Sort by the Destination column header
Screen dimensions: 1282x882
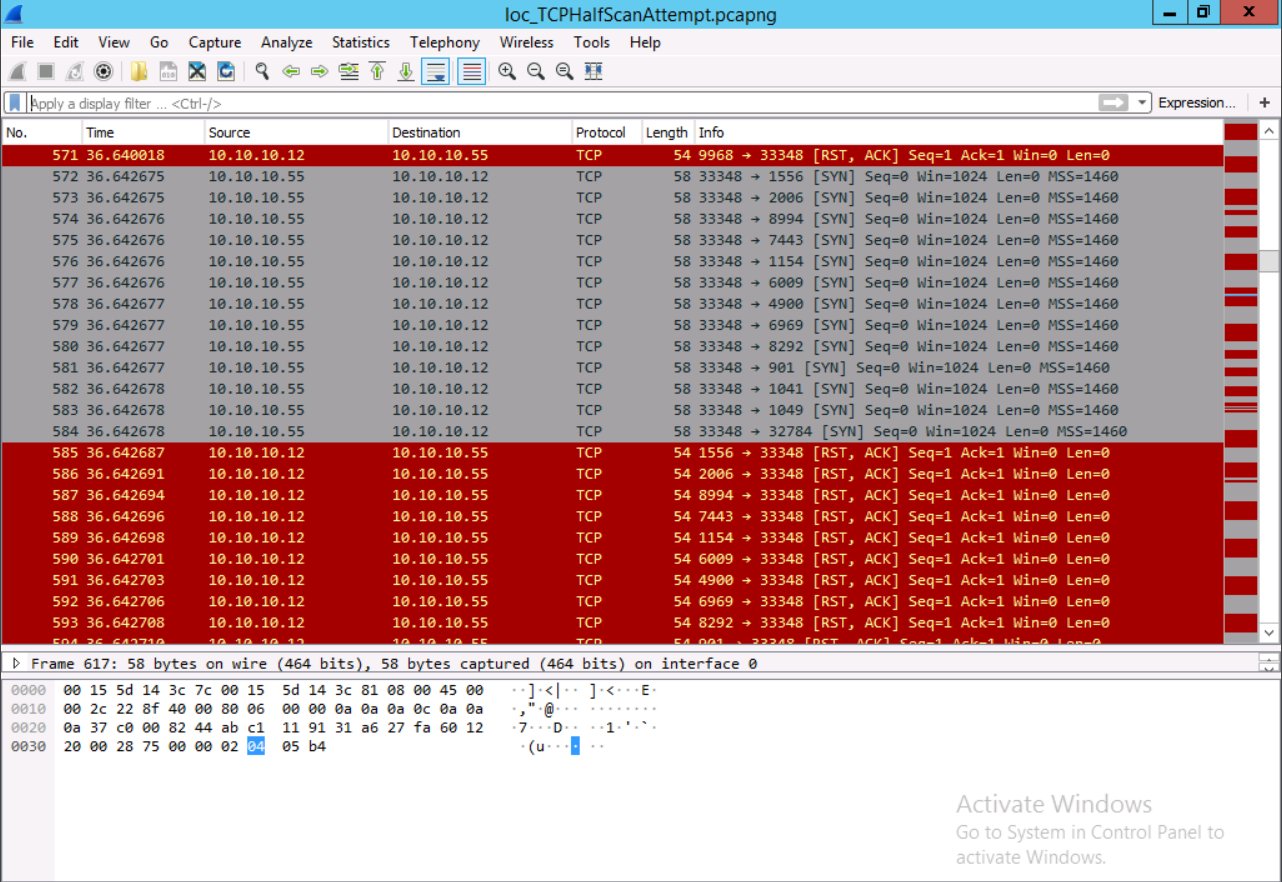pyautogui.click(x=480, y=132)
